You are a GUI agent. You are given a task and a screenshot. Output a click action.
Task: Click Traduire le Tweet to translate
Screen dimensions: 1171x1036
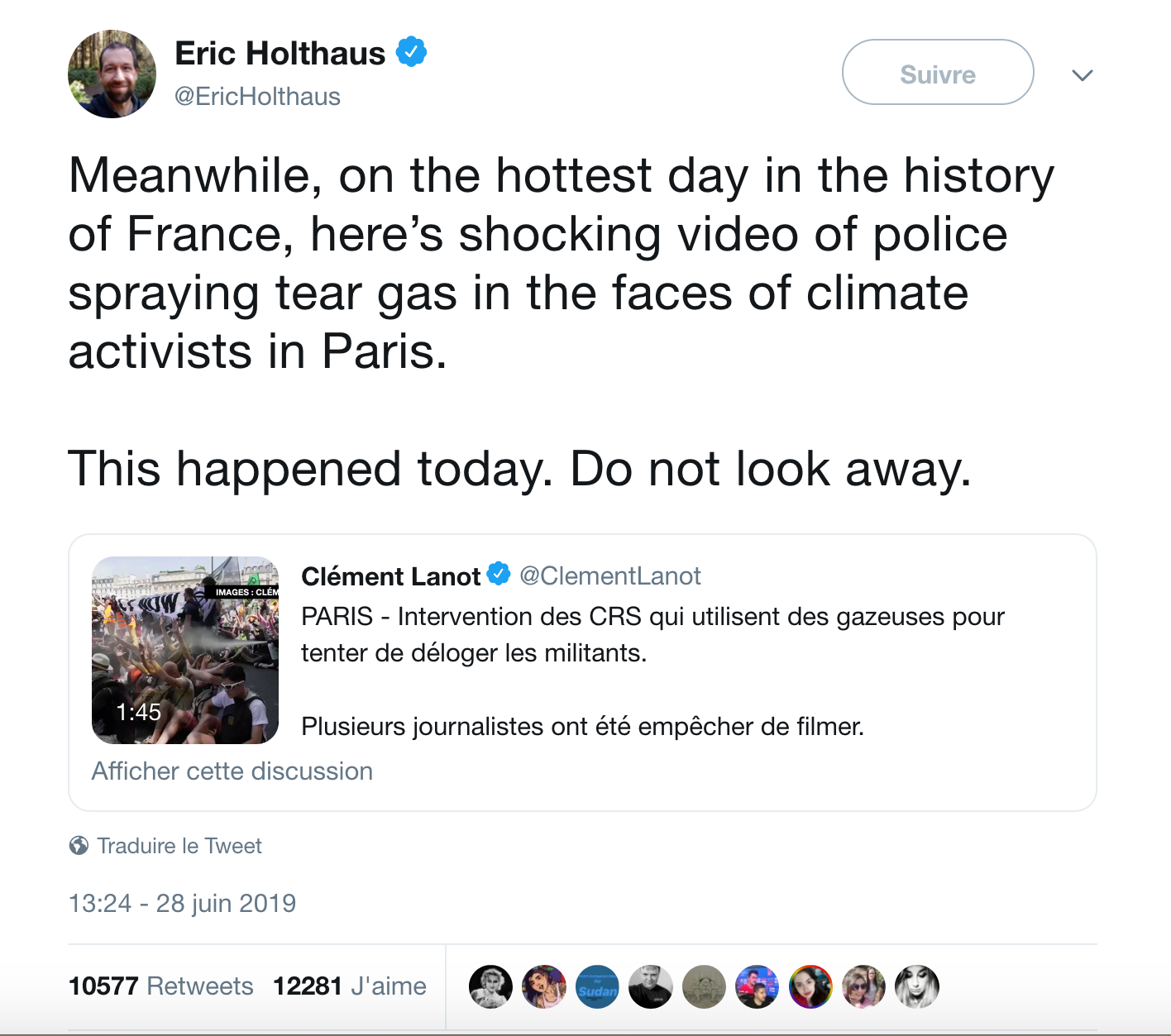tap(179, 846)
